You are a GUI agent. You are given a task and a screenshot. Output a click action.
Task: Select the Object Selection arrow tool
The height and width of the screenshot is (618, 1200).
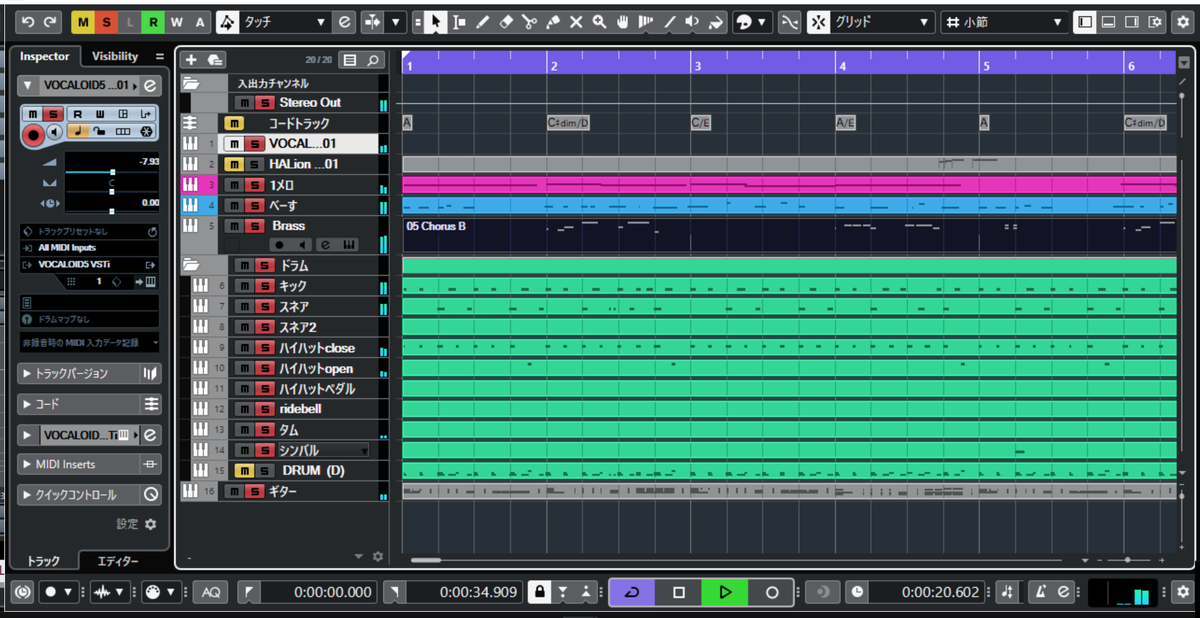point(436,21)
